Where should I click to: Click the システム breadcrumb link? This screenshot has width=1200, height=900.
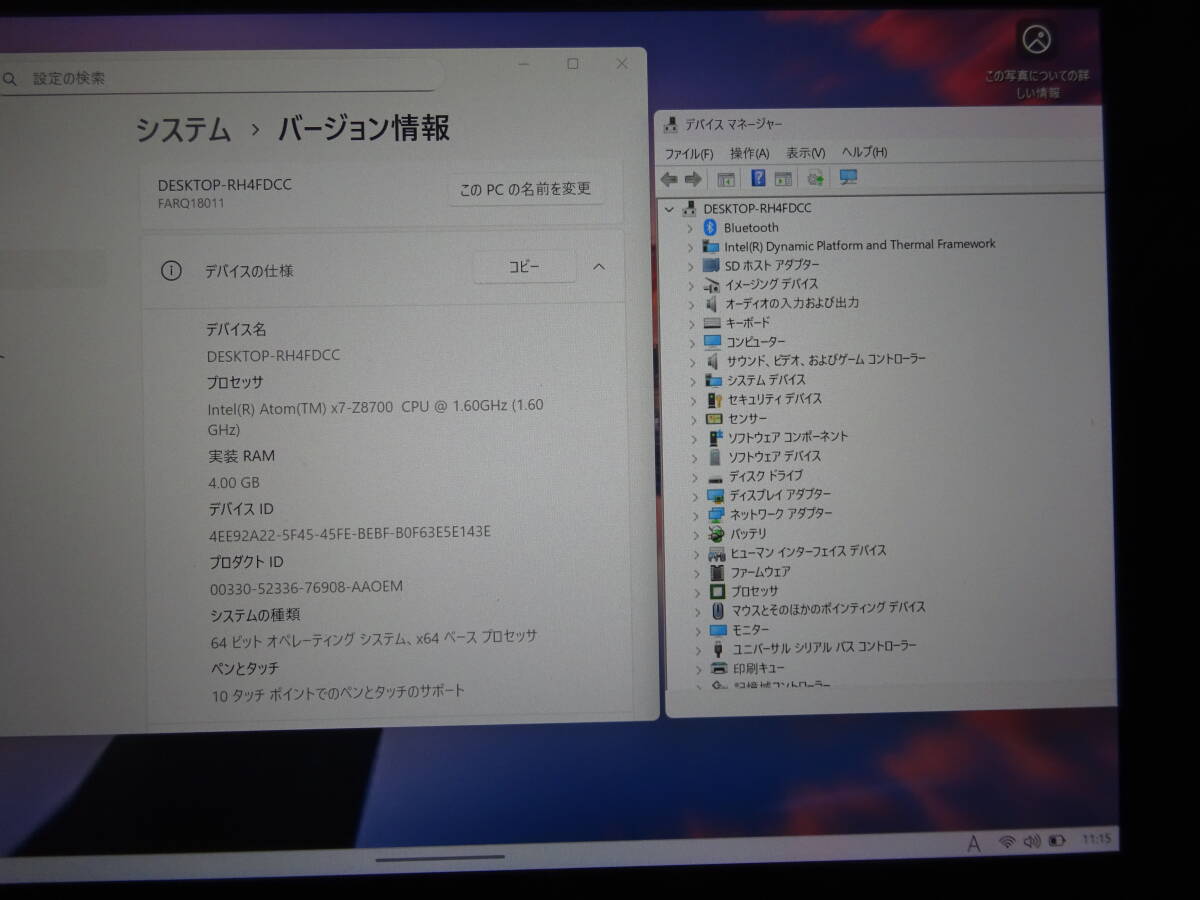point(183,130)
